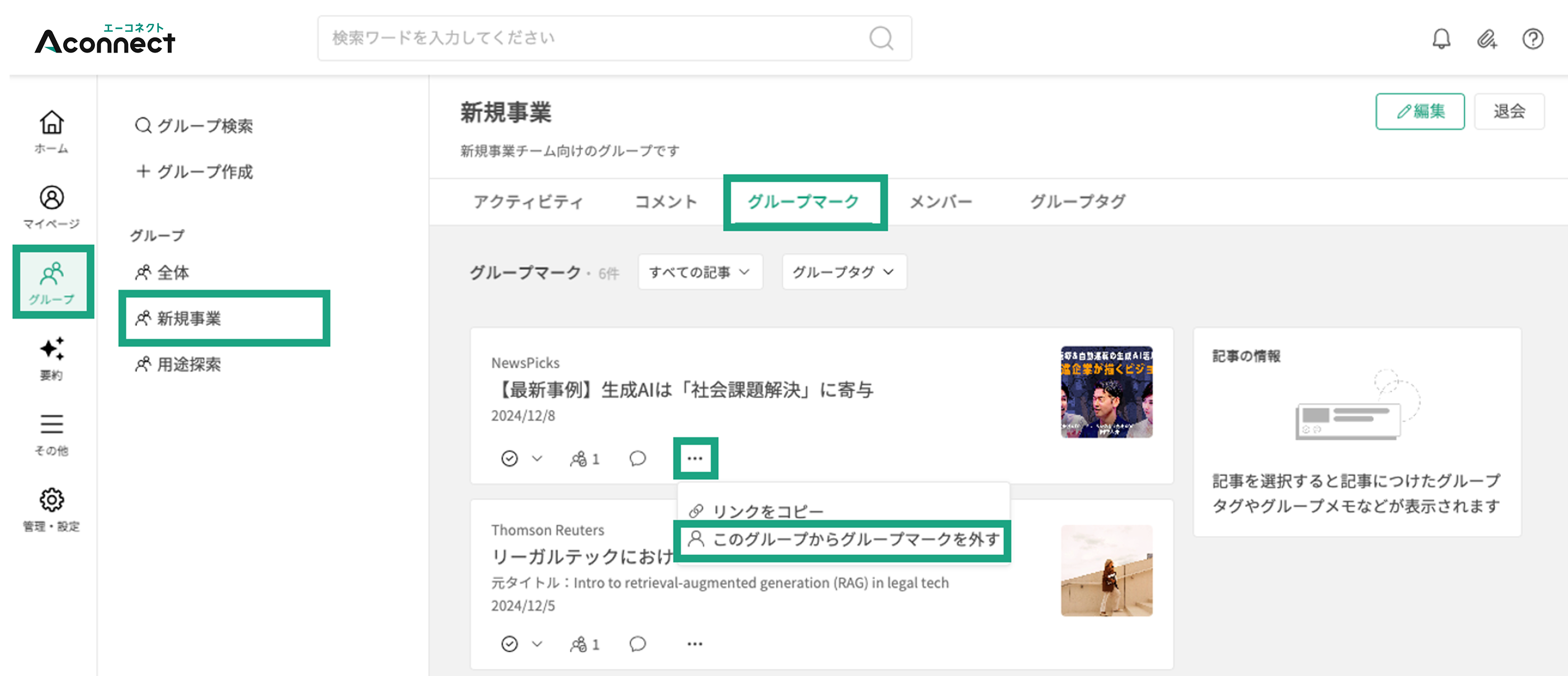Viewport: 1568px width, 676px height.
Task: Select このグループからグループマークを外す menu item
Action: [x=843, y=540]
